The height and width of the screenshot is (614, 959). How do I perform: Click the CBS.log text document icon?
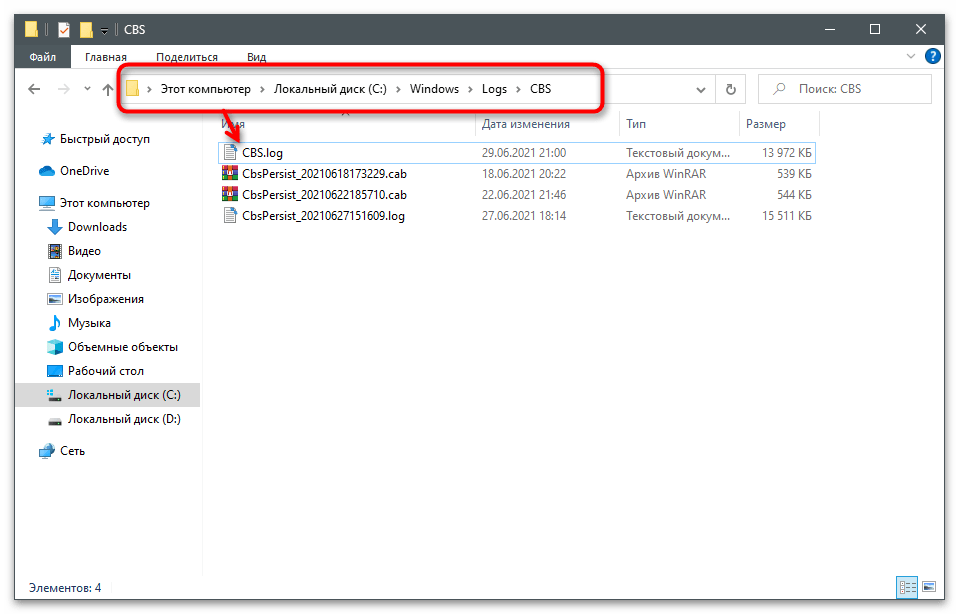[x=230, y=152]
